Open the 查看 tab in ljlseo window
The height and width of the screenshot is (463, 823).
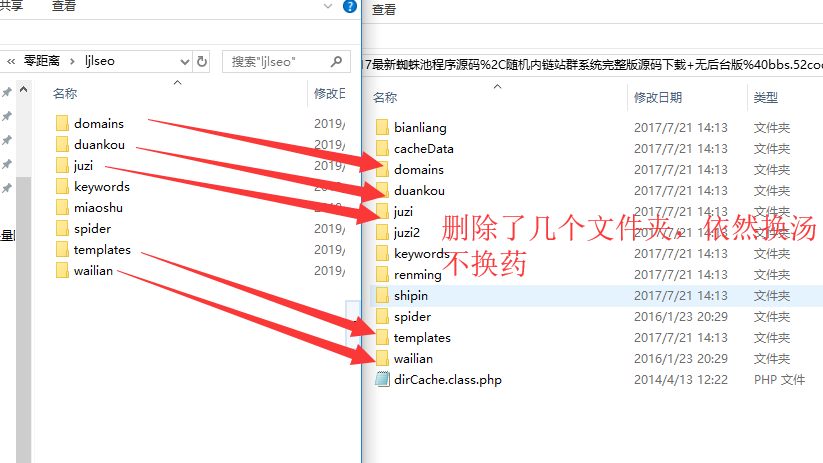click(64, 6)
